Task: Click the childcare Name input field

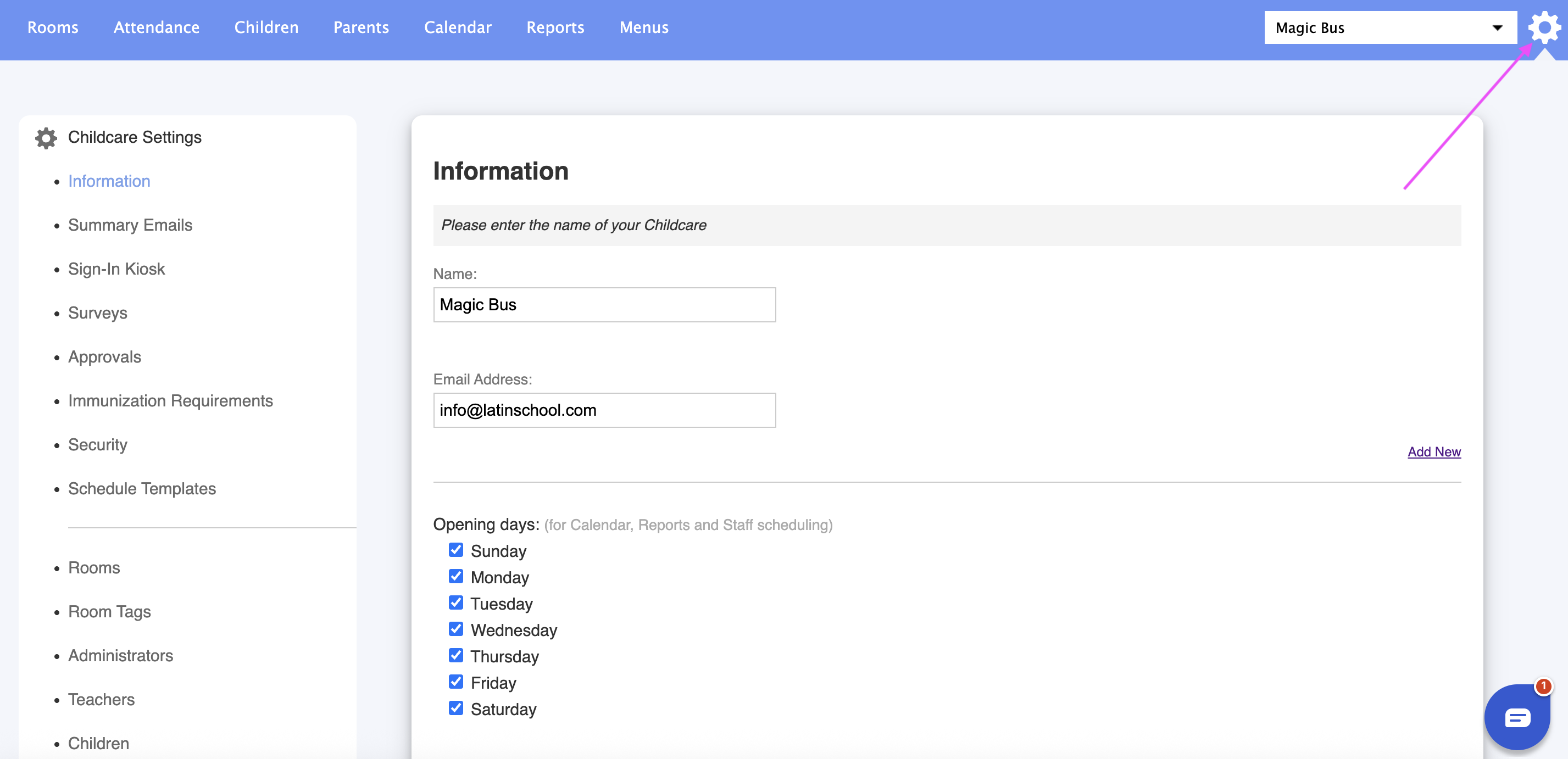Action: [x=604, y=305]
